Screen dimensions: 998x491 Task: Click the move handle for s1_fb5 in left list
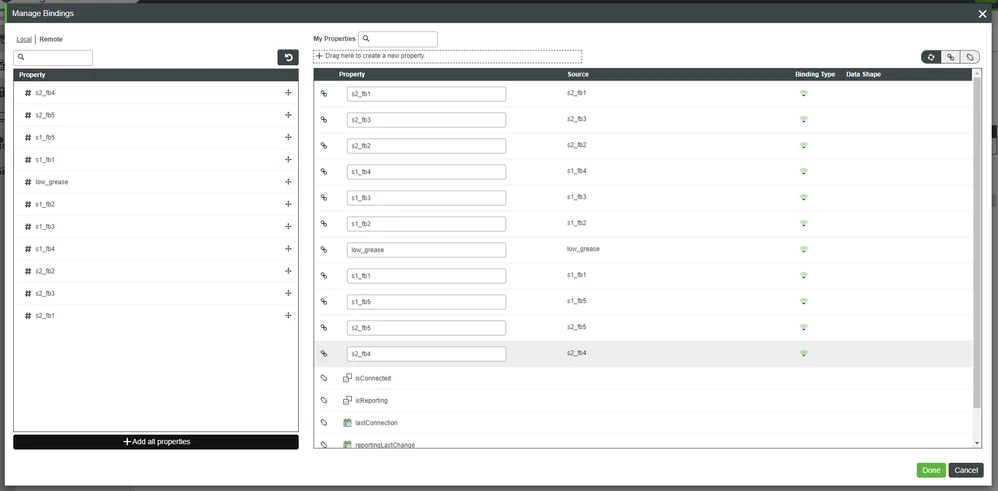pos(288,137)
